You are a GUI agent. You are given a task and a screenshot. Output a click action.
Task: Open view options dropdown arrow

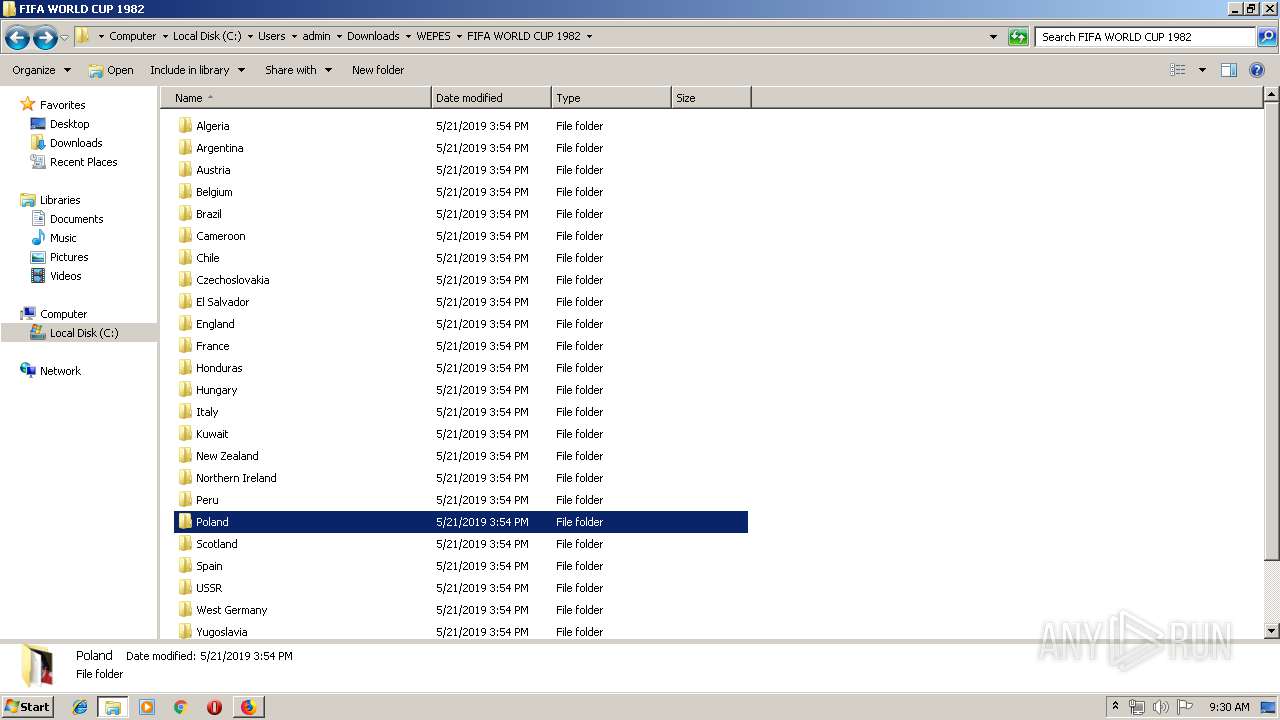point(1202,70)
